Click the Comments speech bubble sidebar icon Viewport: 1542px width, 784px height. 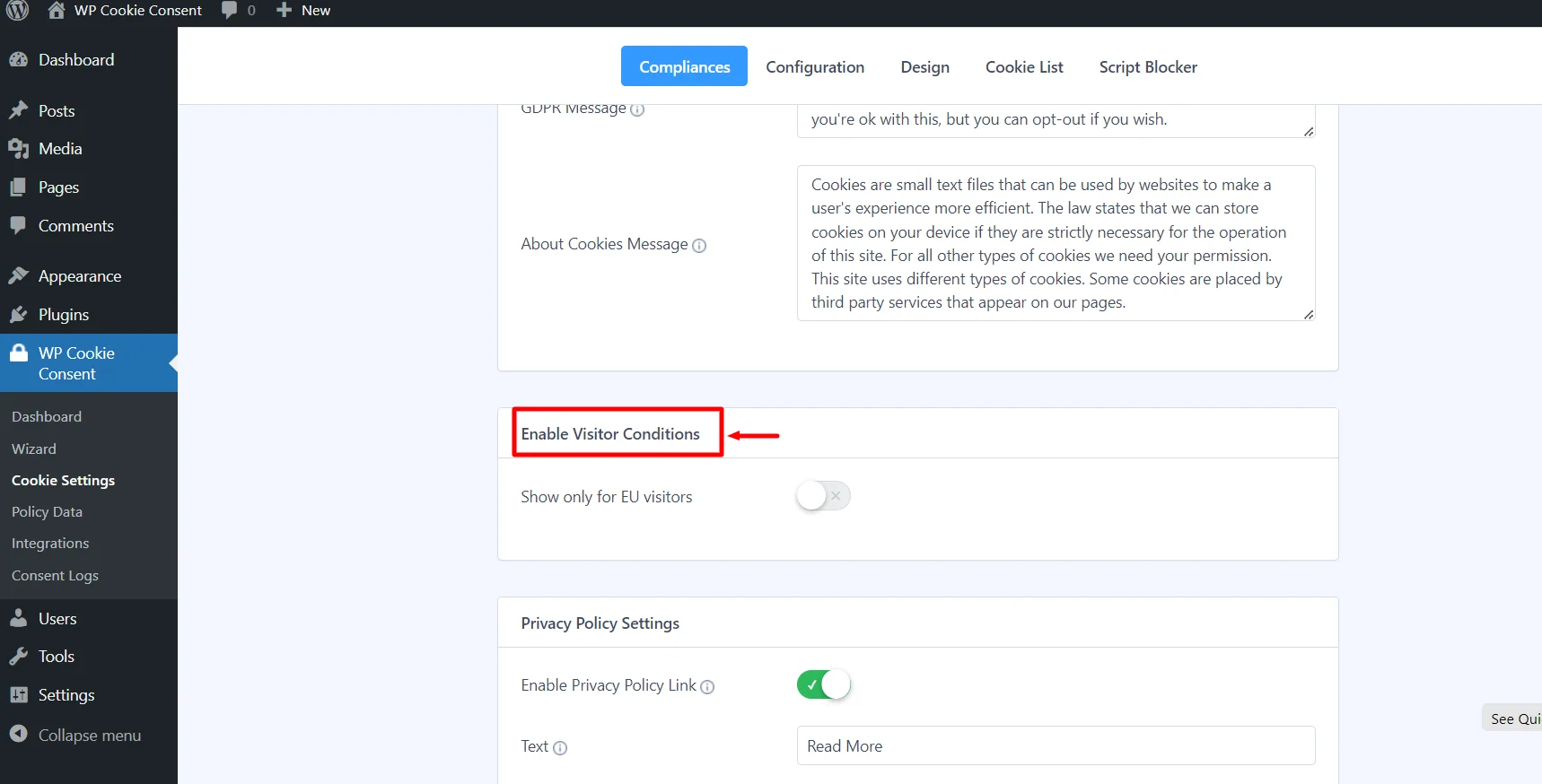click(x=19, y=225)
